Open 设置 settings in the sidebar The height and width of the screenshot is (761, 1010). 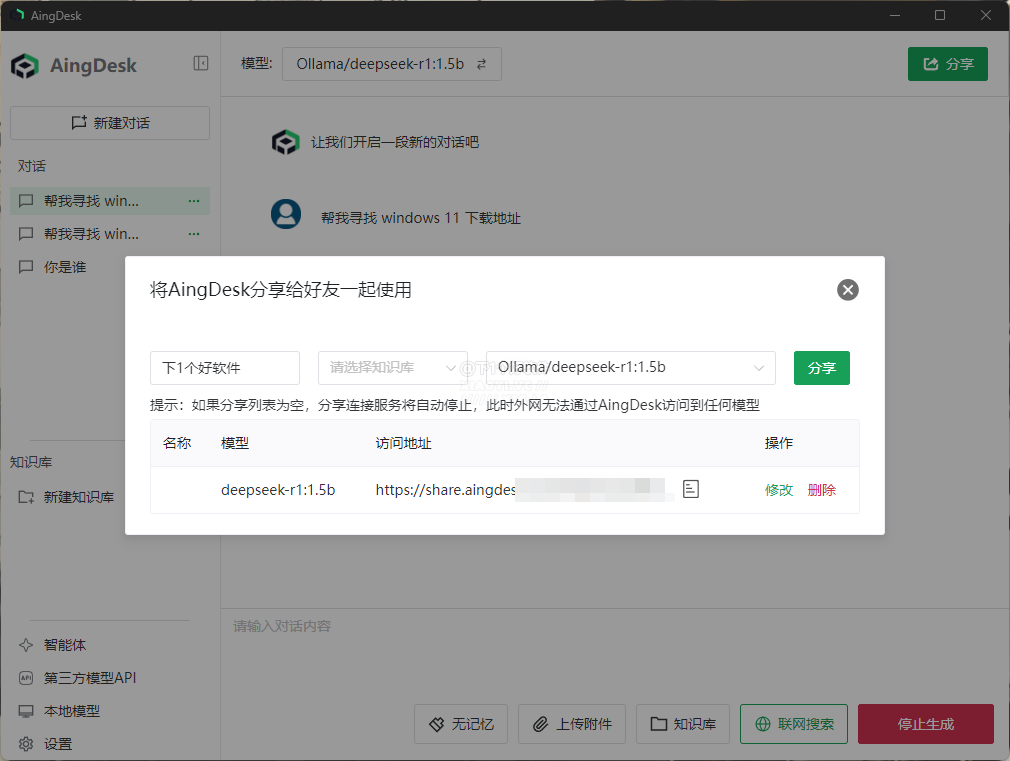coord(57,744)
